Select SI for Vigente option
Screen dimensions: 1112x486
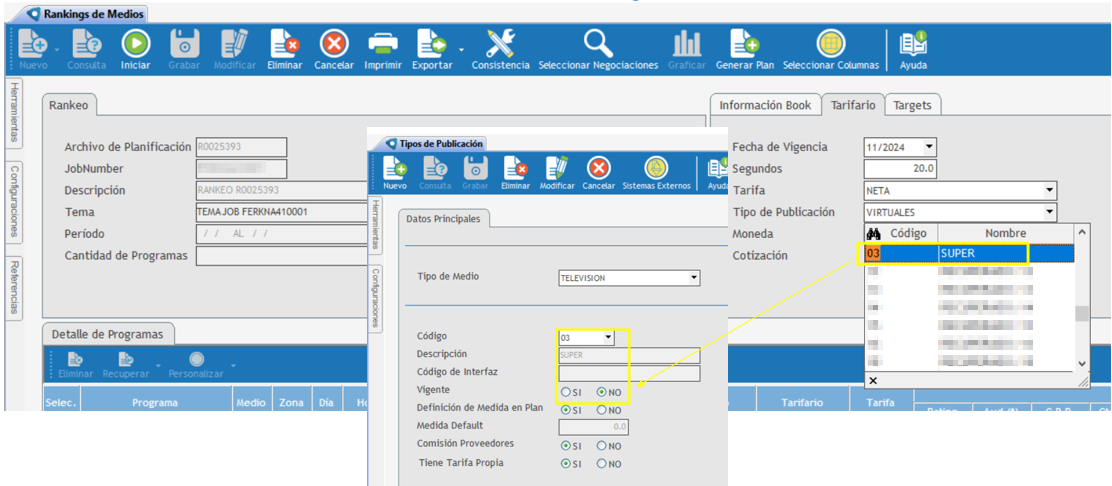(566, 392)
